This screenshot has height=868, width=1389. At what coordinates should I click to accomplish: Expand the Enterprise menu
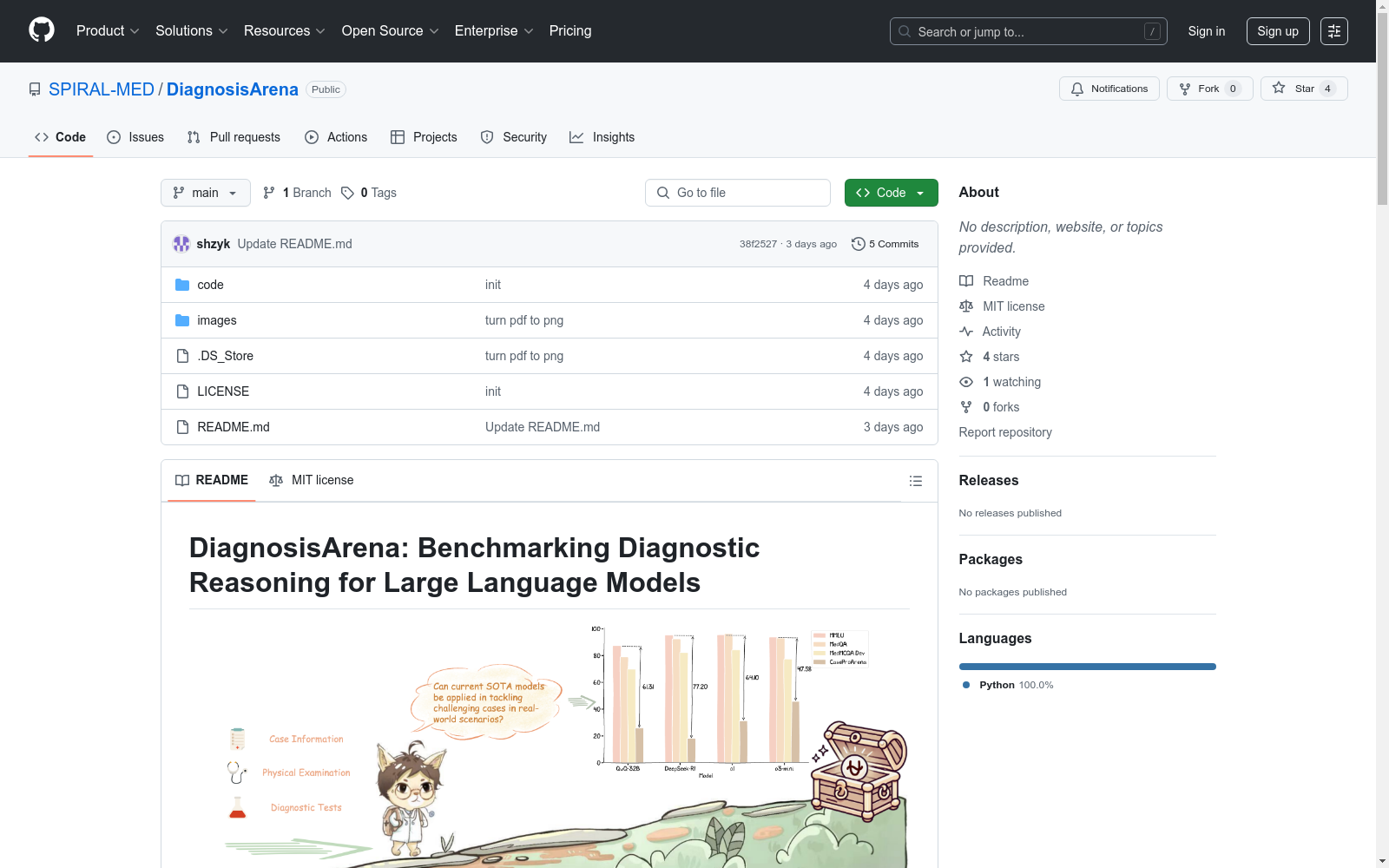[x=493, y=30]
